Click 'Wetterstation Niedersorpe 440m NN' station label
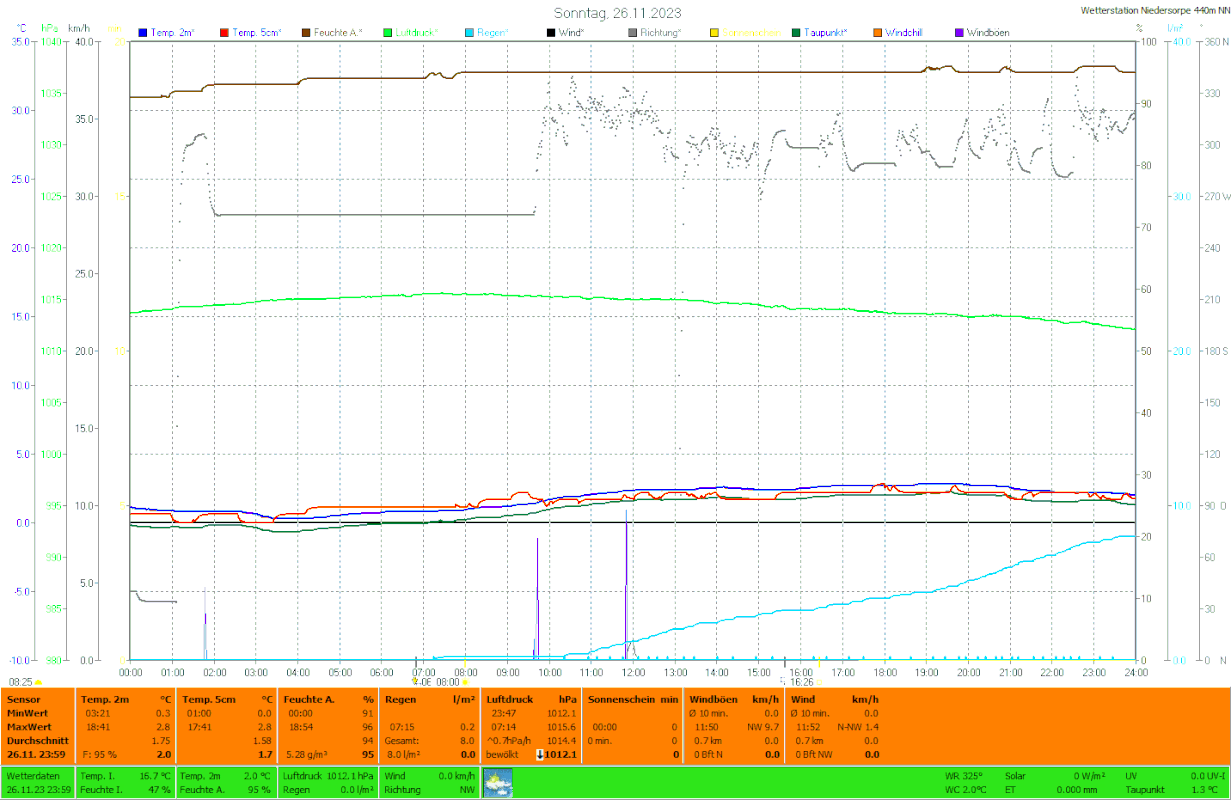The height and width of the screenshot is (800, 1231). (x=1155, y=11)
